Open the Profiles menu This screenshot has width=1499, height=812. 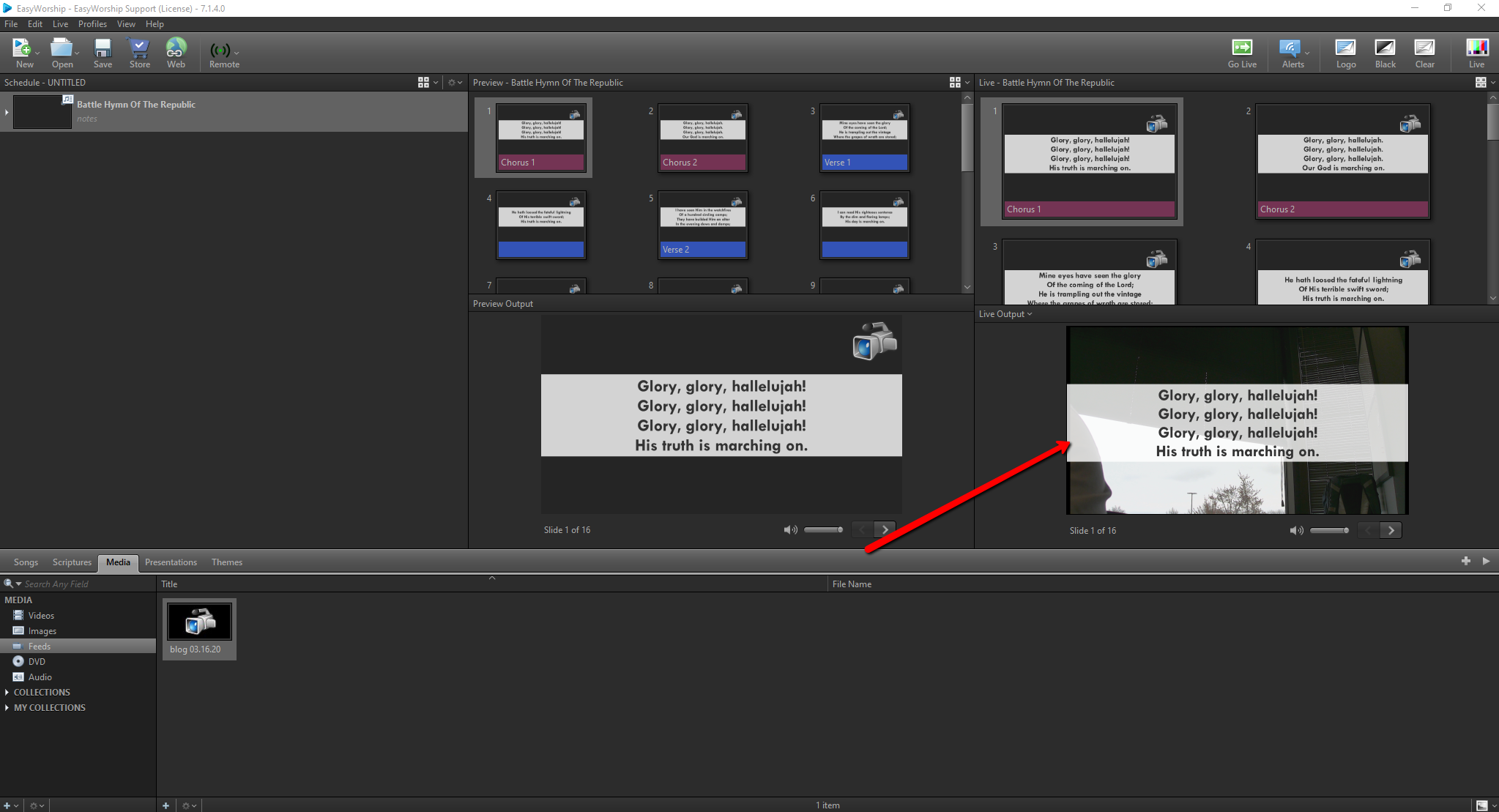pos(92,24)
